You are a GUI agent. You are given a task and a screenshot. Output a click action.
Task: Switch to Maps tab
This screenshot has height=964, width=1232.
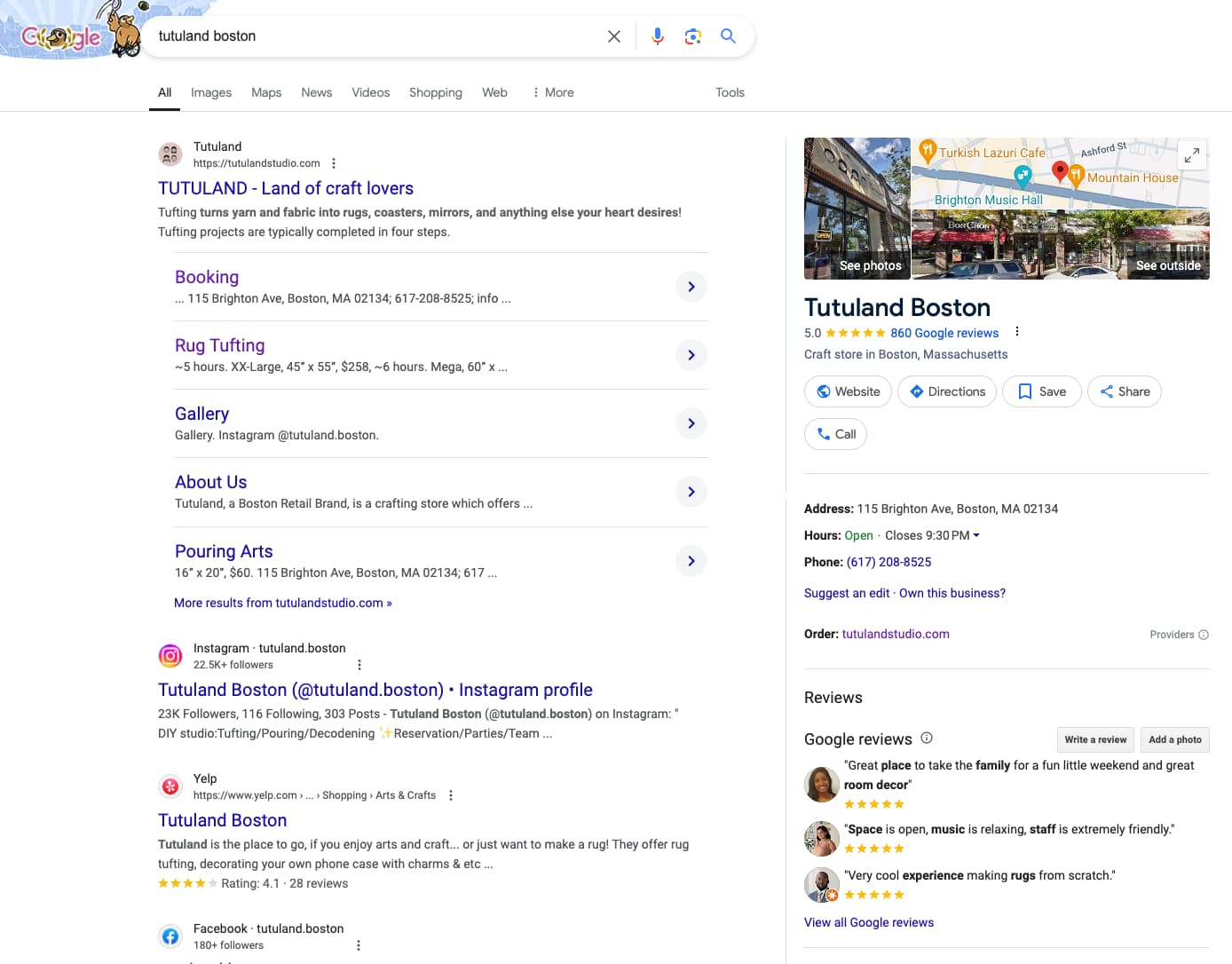pyautogui.click(x=266, y=92)
